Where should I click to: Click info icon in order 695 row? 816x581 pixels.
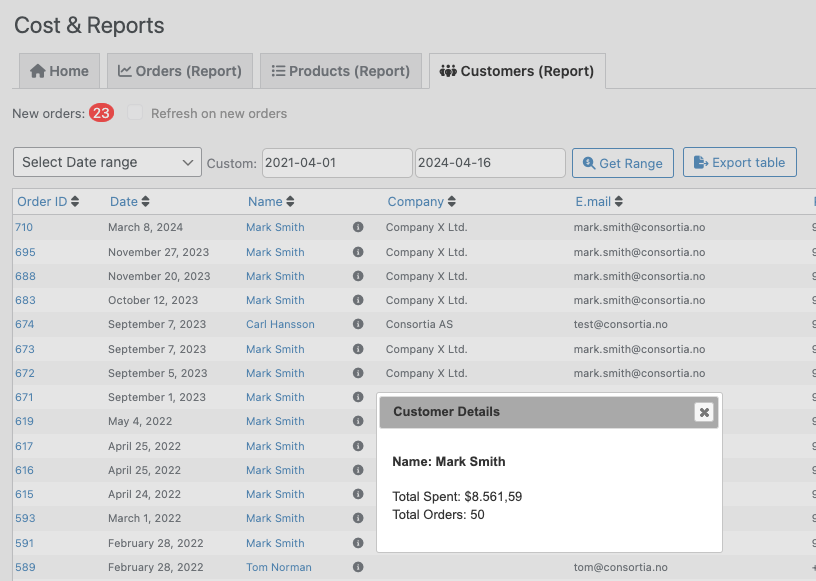358,252
